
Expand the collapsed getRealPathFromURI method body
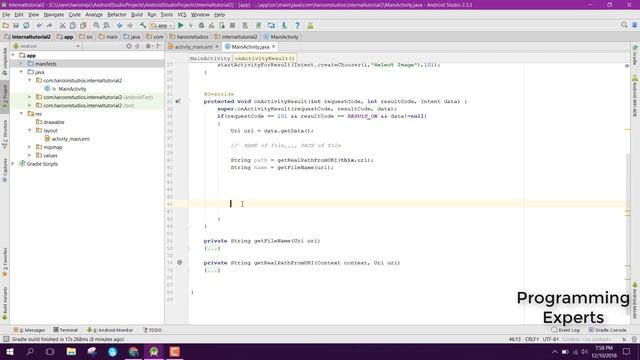[212, 270]
